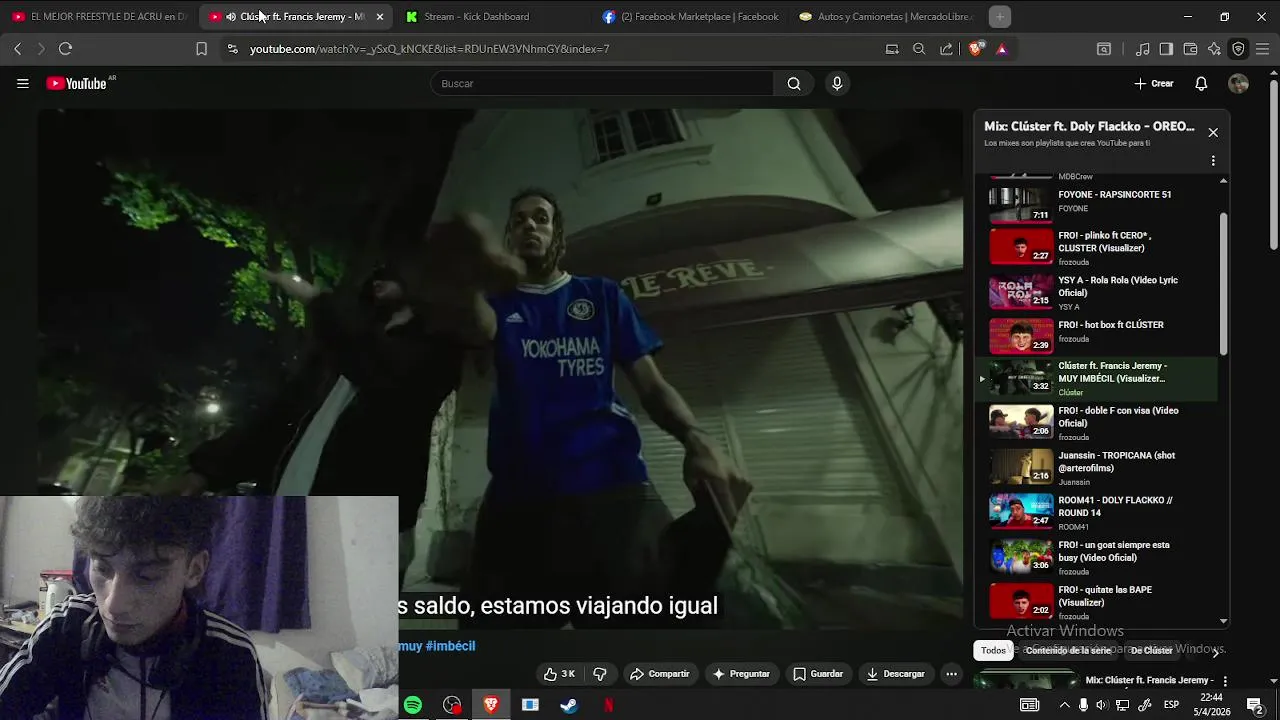Open Brave Leo AI sparkle icon

[1214, 48]
